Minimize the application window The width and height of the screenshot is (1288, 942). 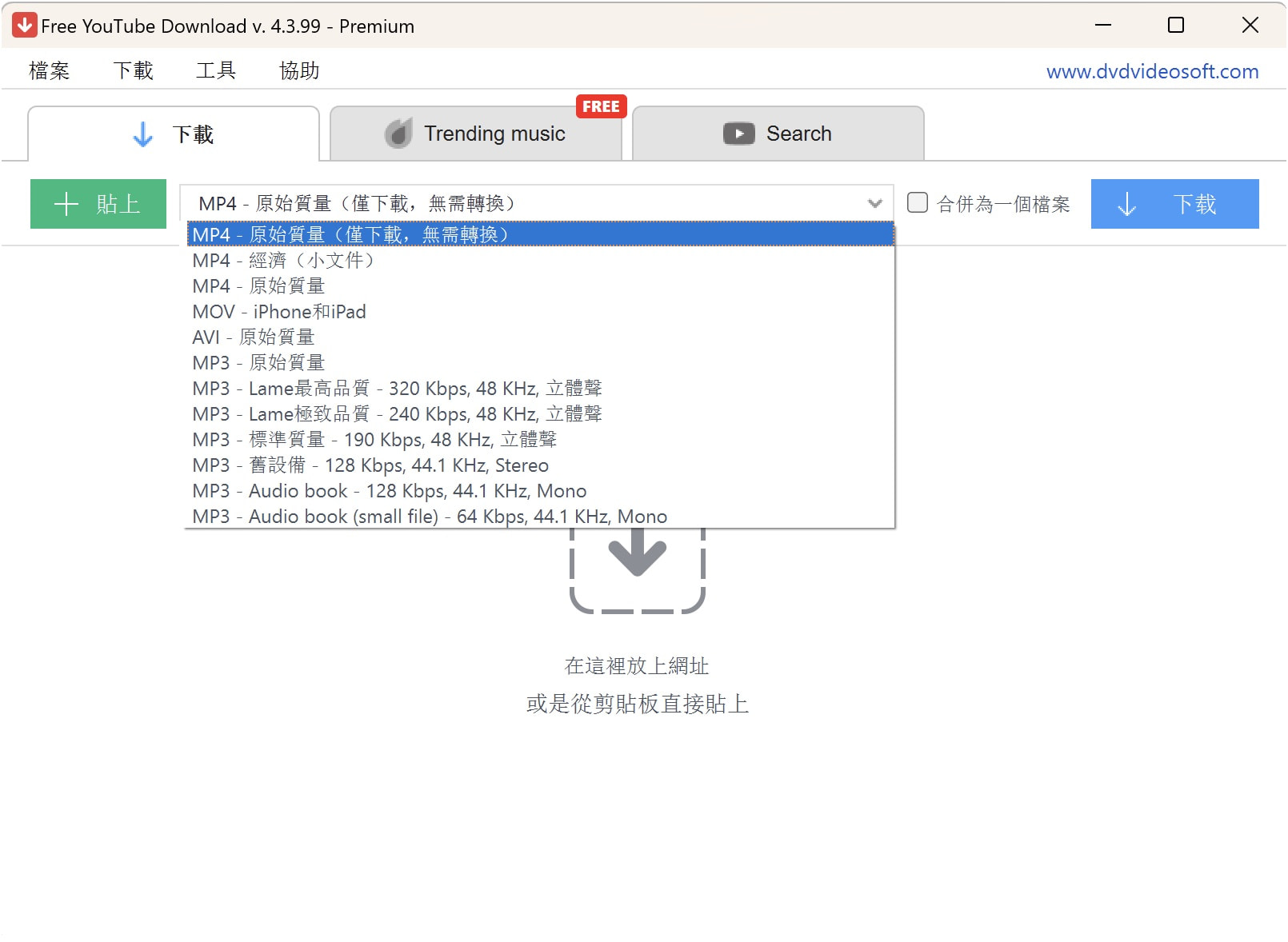click(1103, 25)
